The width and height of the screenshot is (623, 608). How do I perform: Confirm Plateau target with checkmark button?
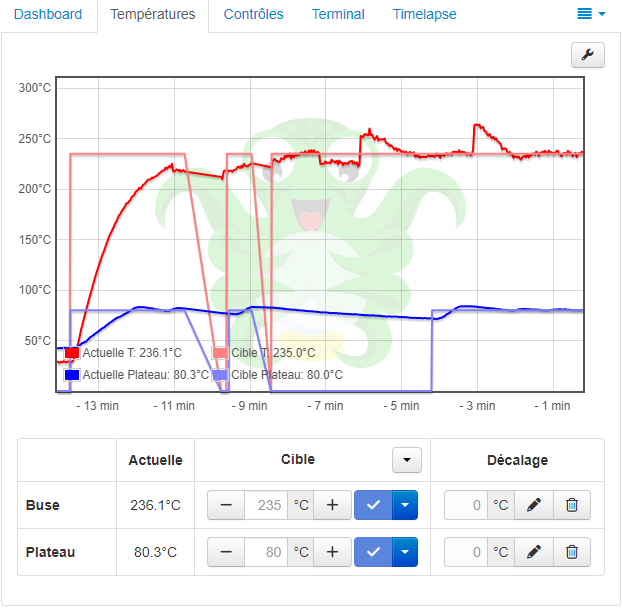tap(373, 552)
